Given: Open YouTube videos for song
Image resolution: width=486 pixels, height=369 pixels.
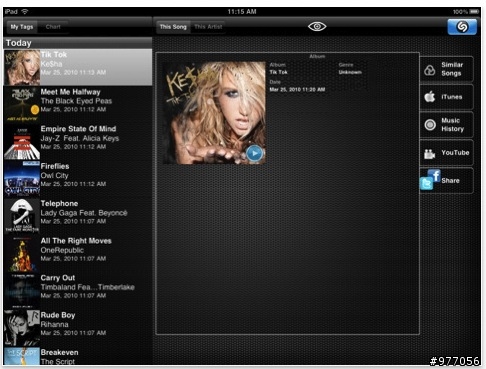Looking at the screenshot, I should (446, 153).
